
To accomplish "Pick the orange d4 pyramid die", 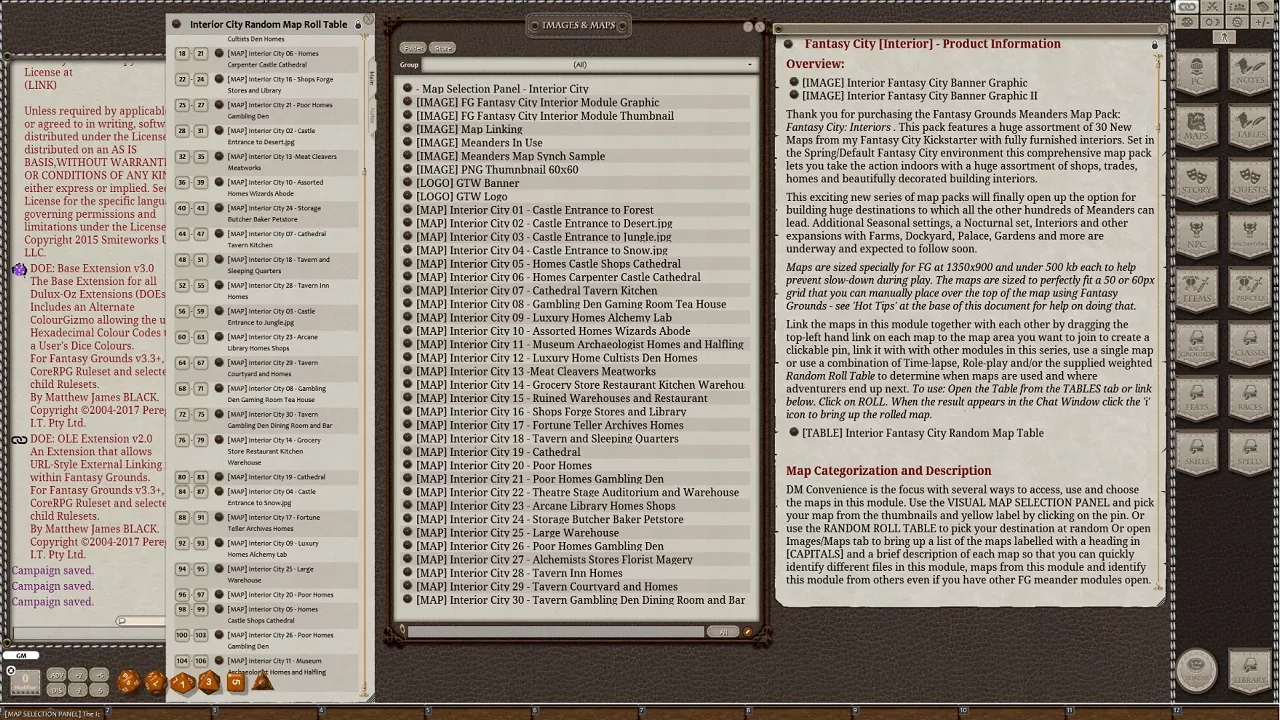I will 262,681.
